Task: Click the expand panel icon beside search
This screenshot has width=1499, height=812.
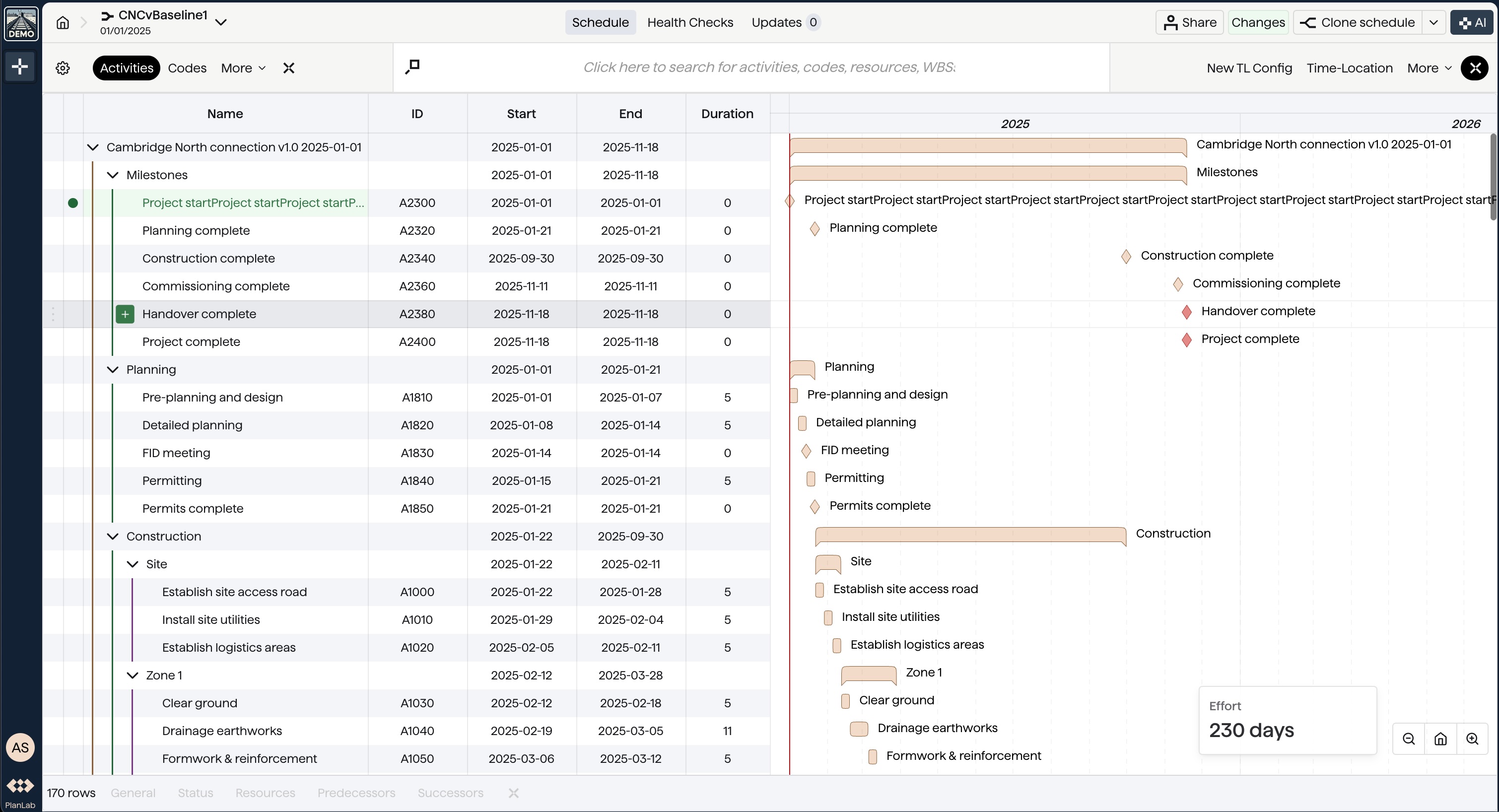Action: coord(412,67)
